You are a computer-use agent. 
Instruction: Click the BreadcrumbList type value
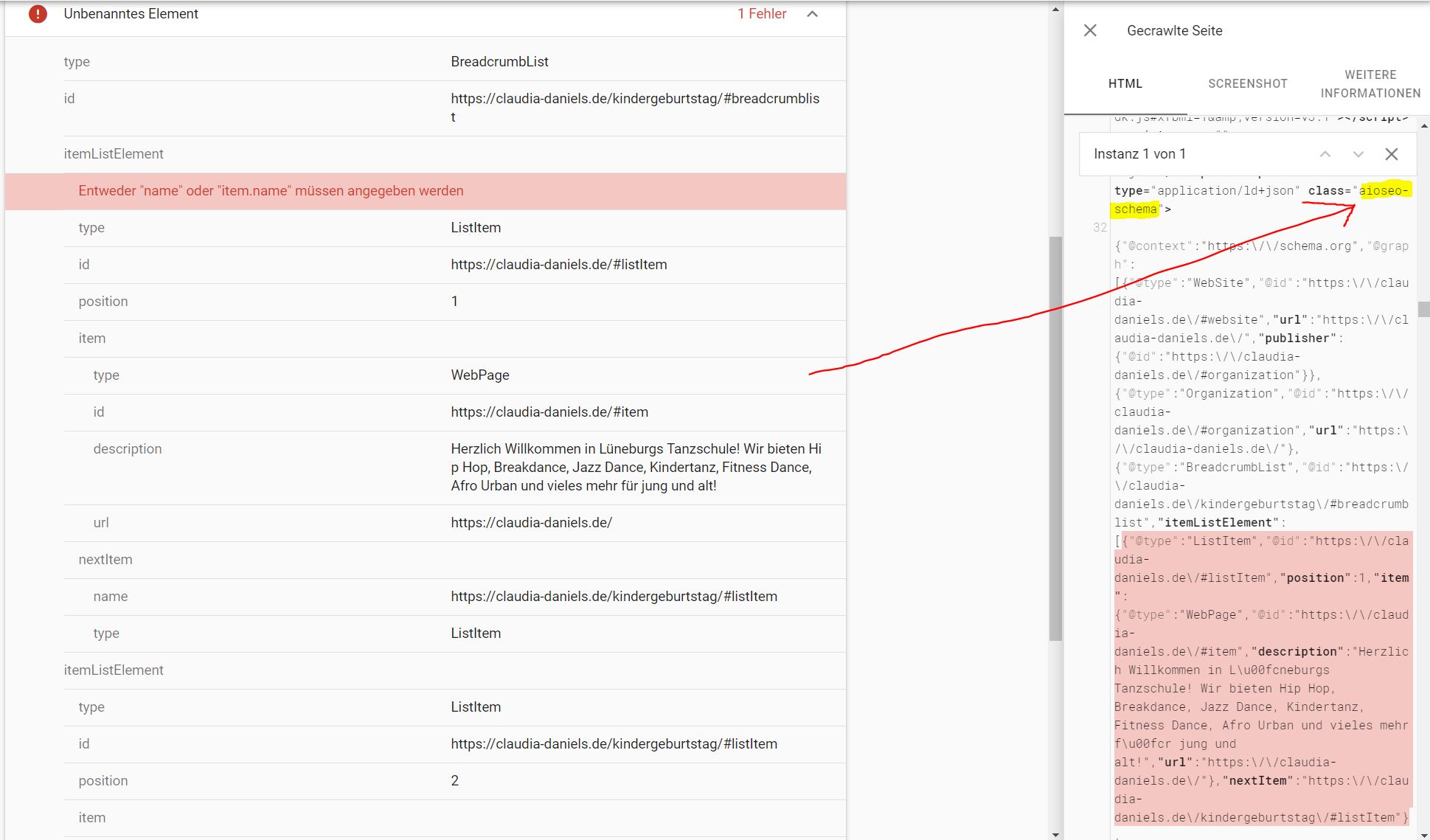coord(499,62)
